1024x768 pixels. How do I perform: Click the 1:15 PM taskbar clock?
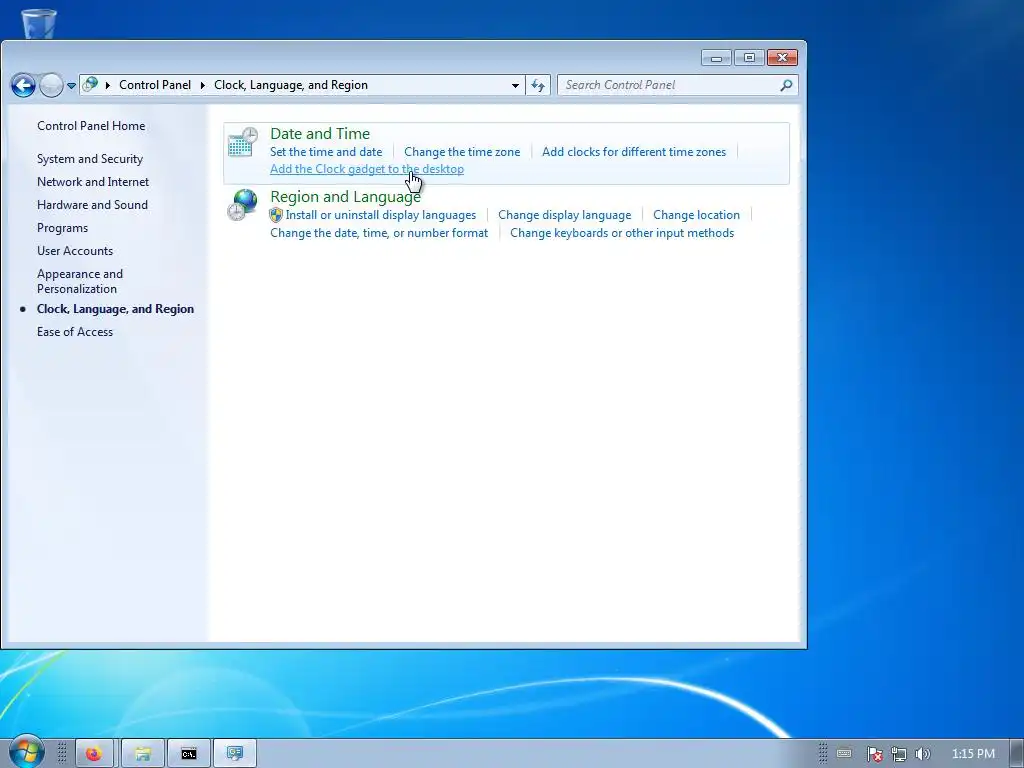[x=973, y=754]
